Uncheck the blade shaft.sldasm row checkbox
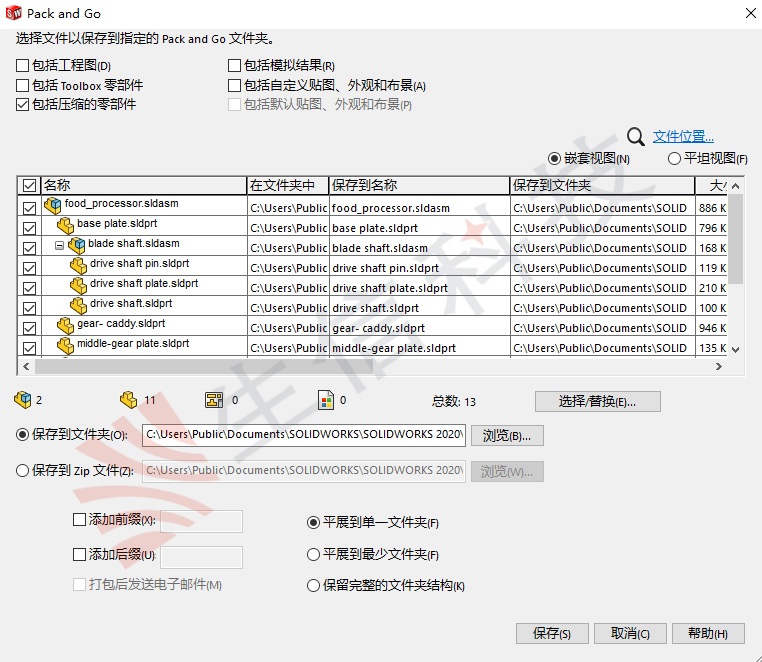The width and height of the screenshot is (762, 662). click(x=29, y=248)
